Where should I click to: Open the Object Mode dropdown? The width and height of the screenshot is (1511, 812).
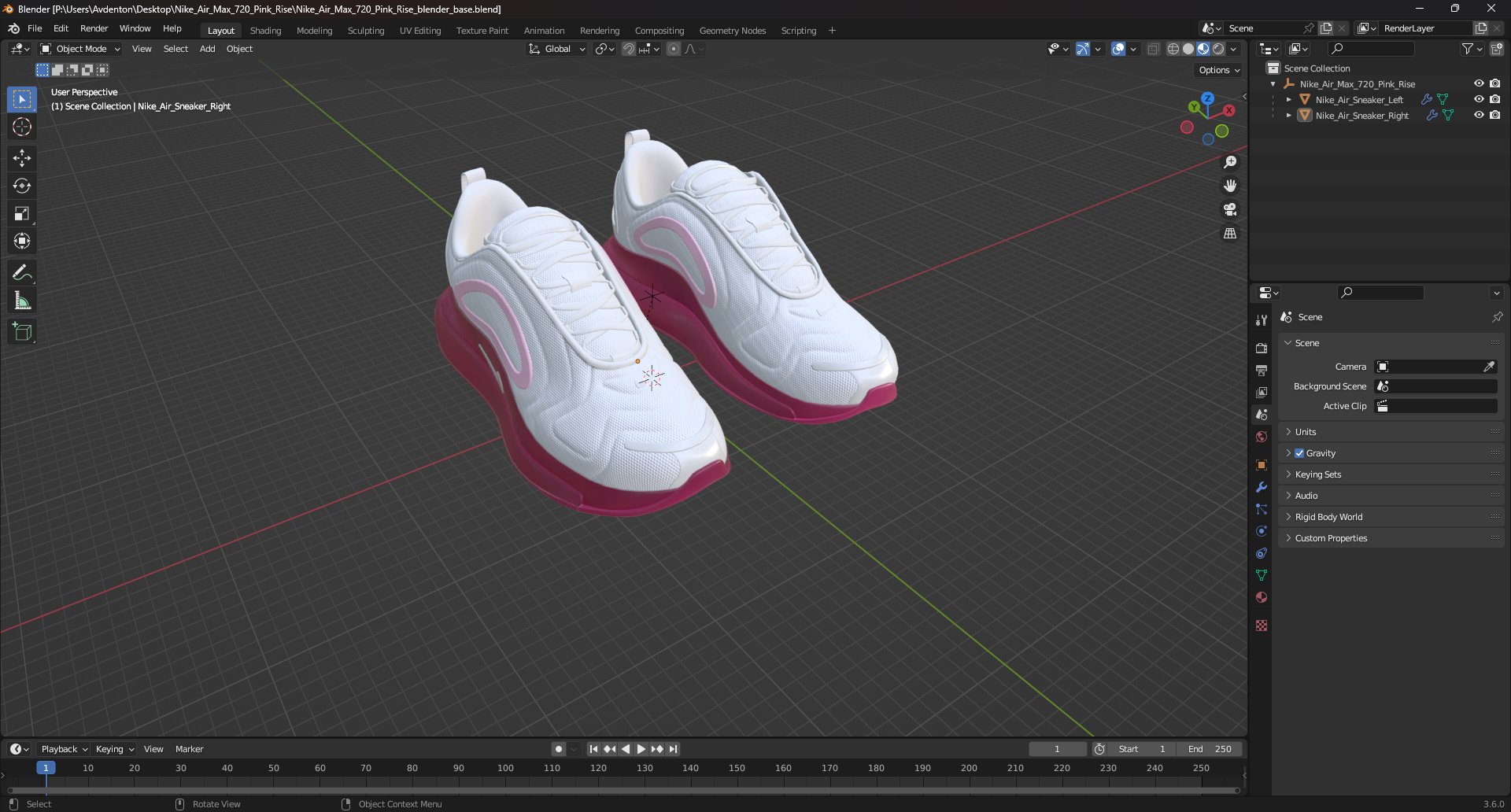(80, 49)
